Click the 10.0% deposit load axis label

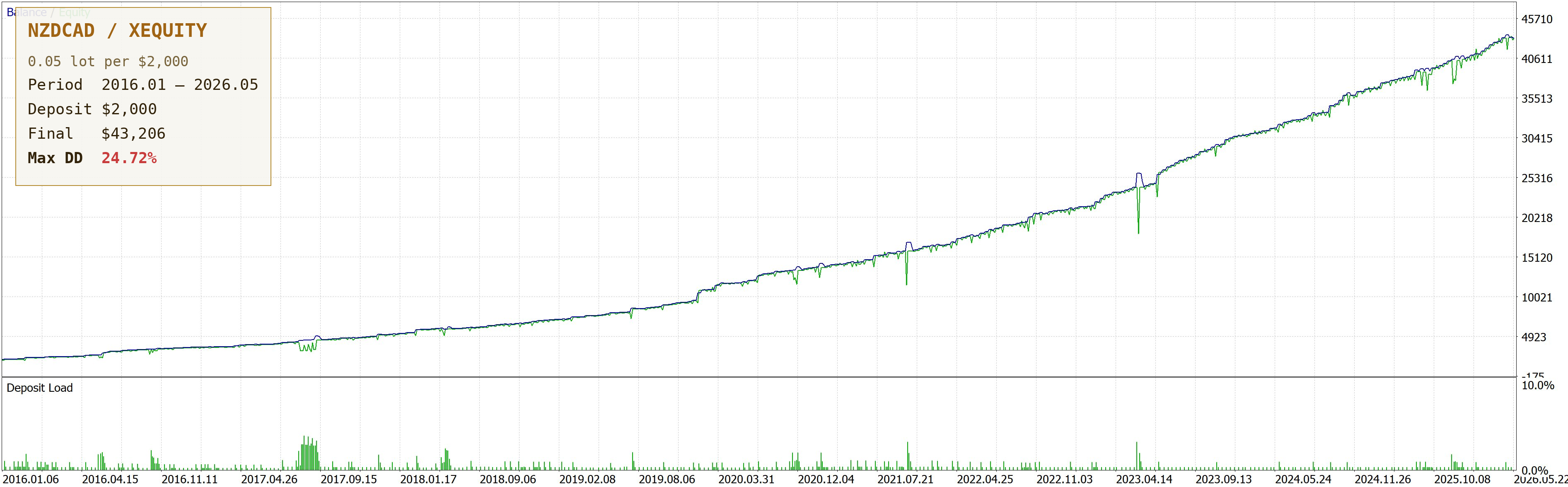(1538, 386)
